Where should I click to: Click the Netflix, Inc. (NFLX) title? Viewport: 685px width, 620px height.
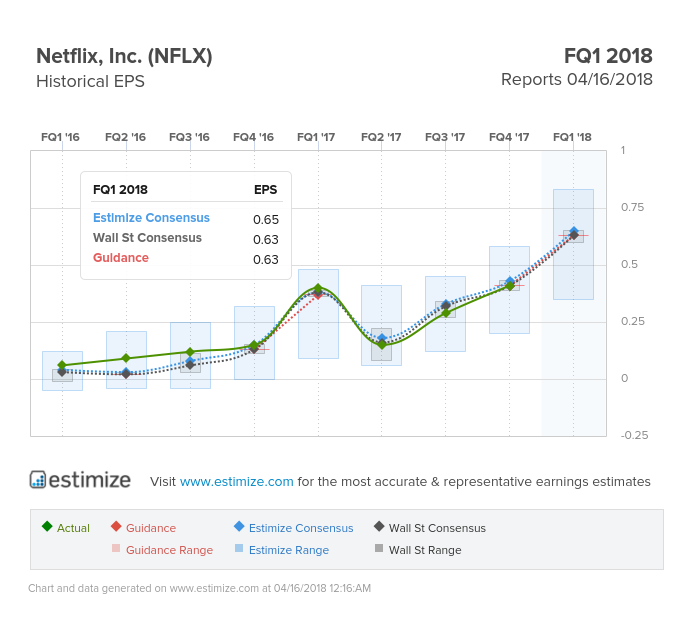124,56
